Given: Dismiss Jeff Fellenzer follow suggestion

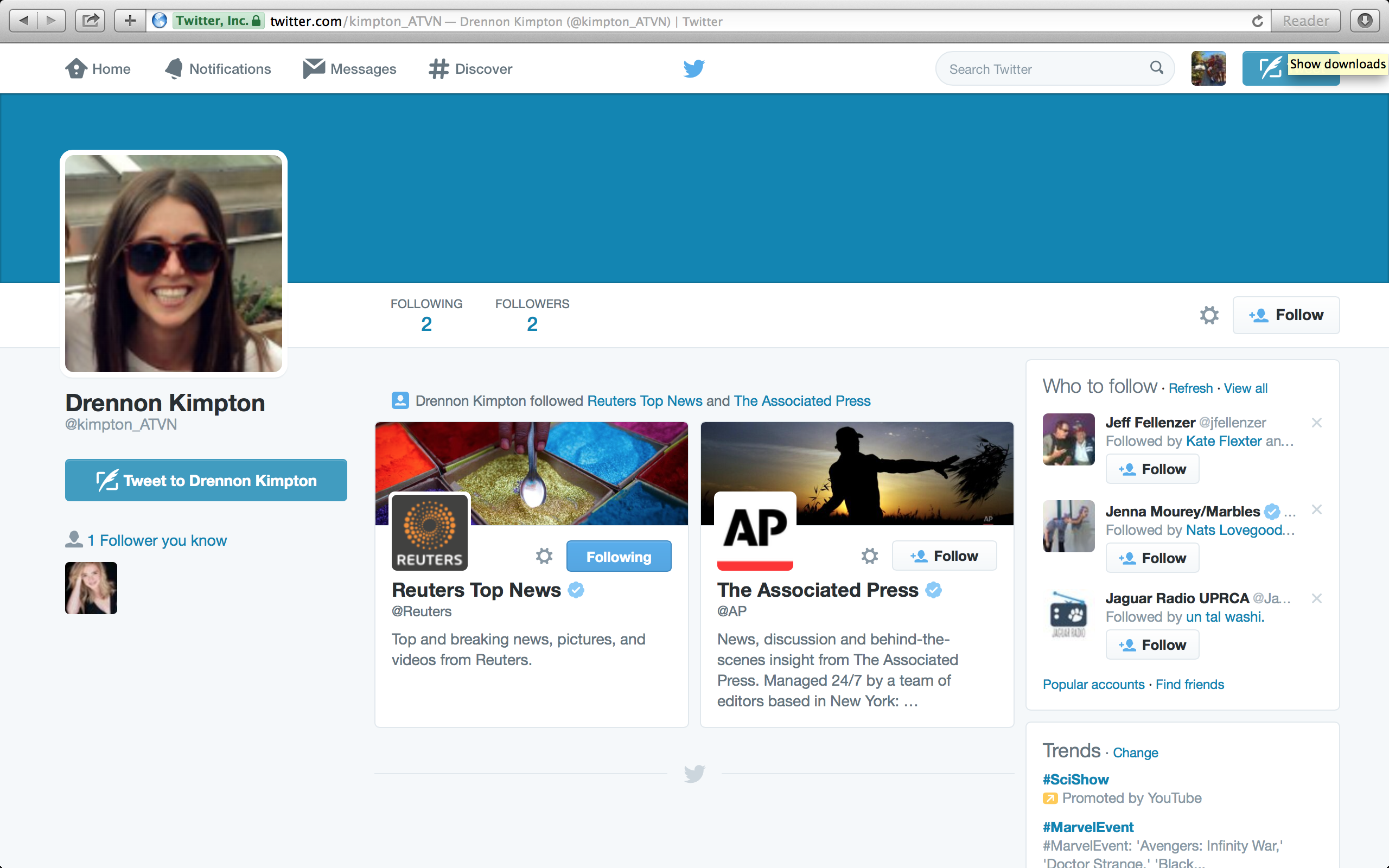Looking at the screenshot, I should tap(1317, 423).
